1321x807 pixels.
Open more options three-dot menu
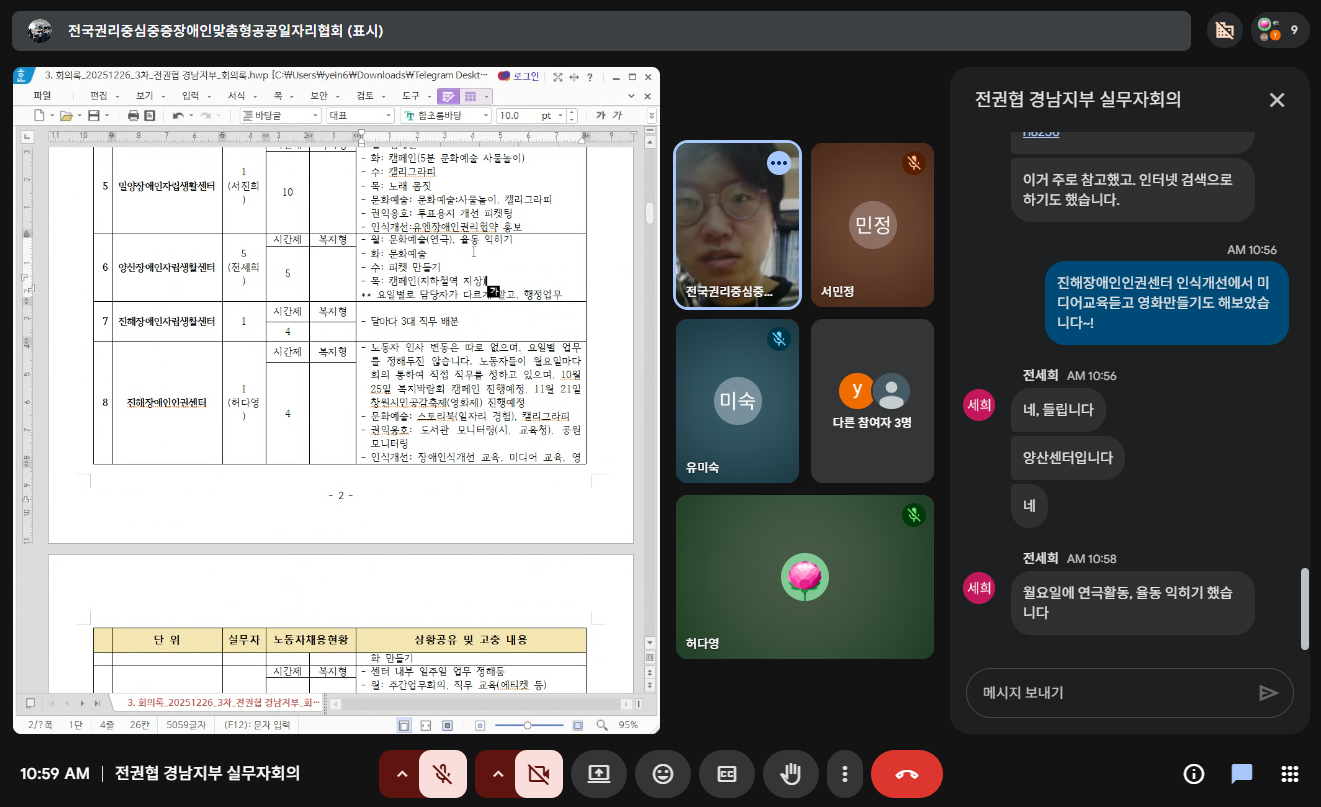click(x=845, y=774)
